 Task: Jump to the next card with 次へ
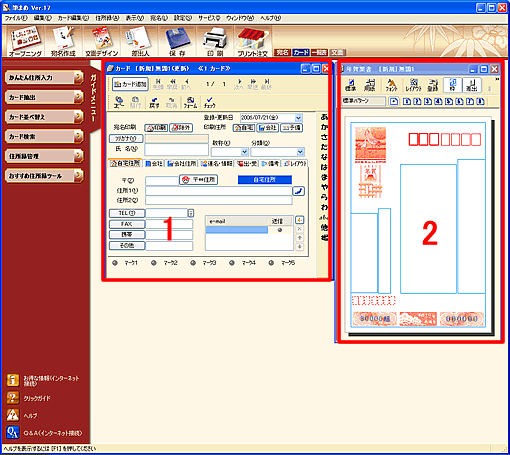point(239,84)
